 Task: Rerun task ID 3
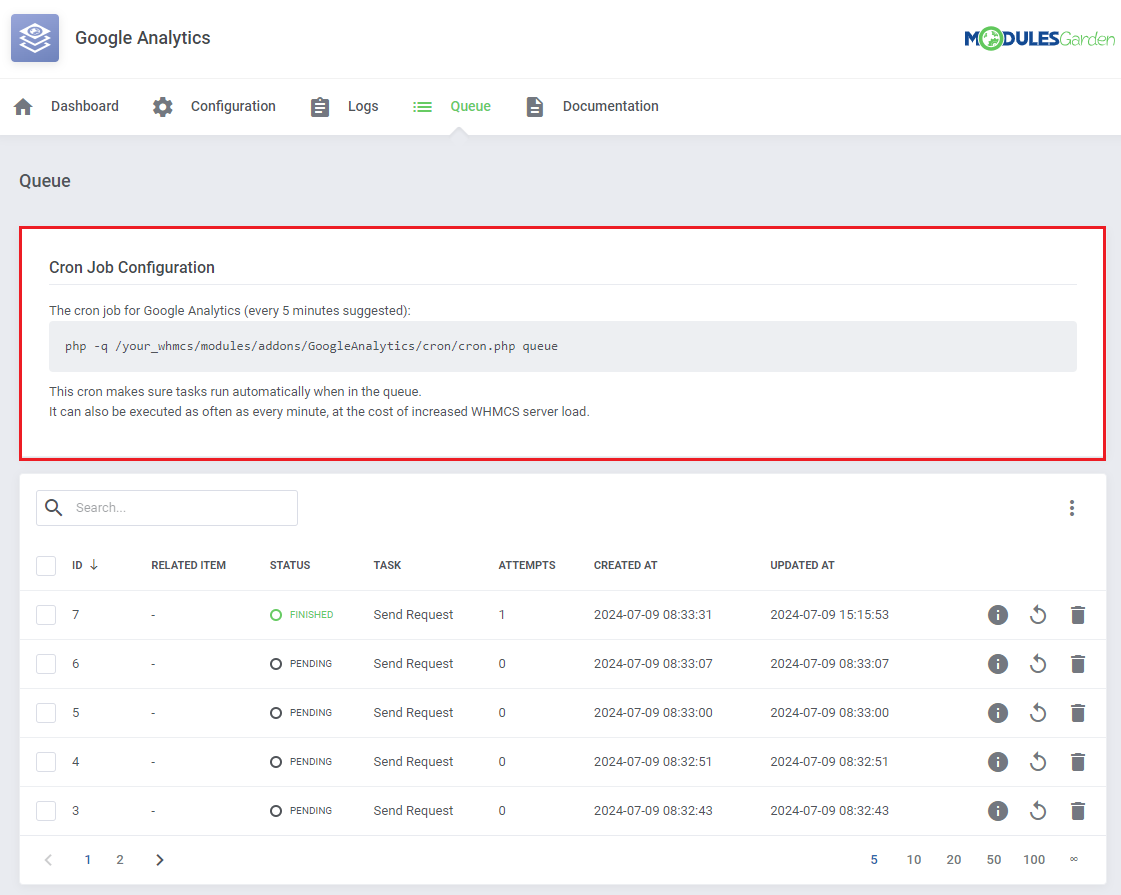pyautogui.click(x=1038, y=811)
